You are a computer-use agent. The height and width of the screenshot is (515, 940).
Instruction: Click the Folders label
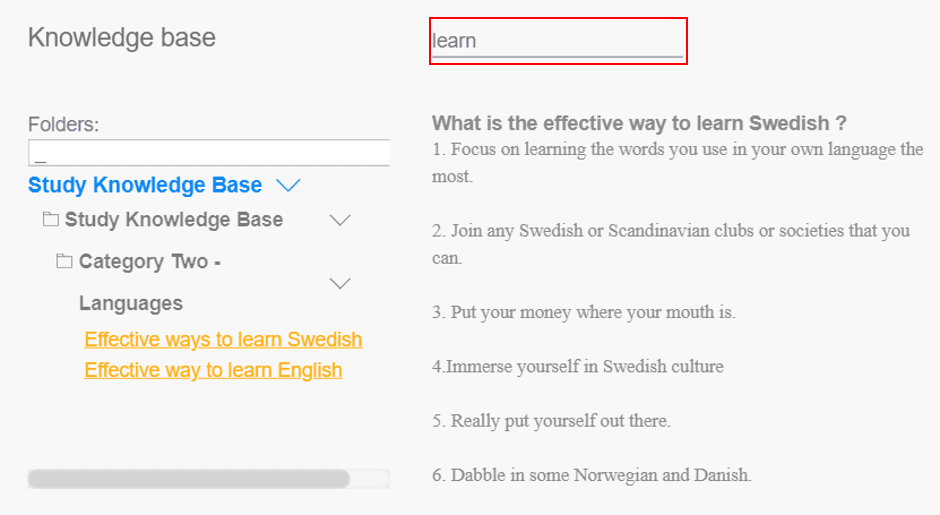[x=64, y=124]
